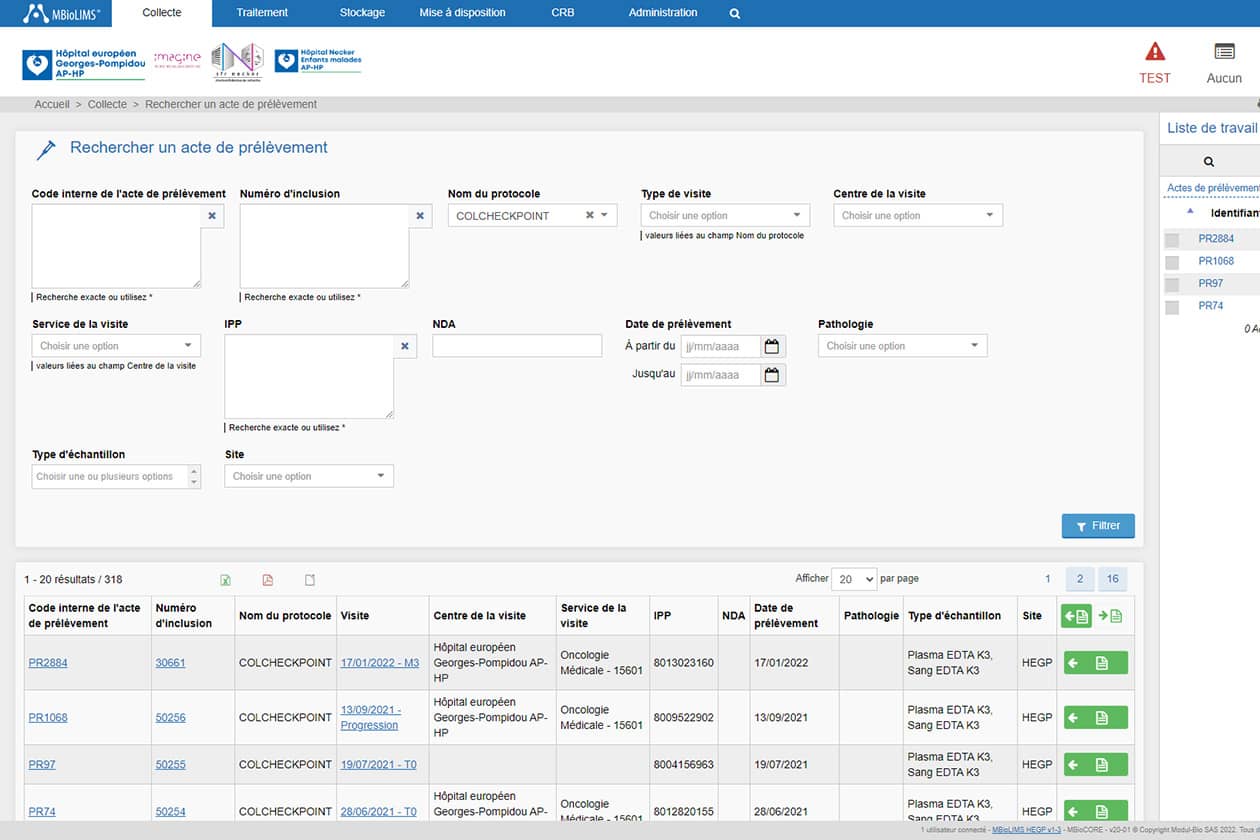The width and height of the screenshot is (1260, 840).
Task: Open the Type d'échantillon multi-select
Action: click(x=116, y=477)
